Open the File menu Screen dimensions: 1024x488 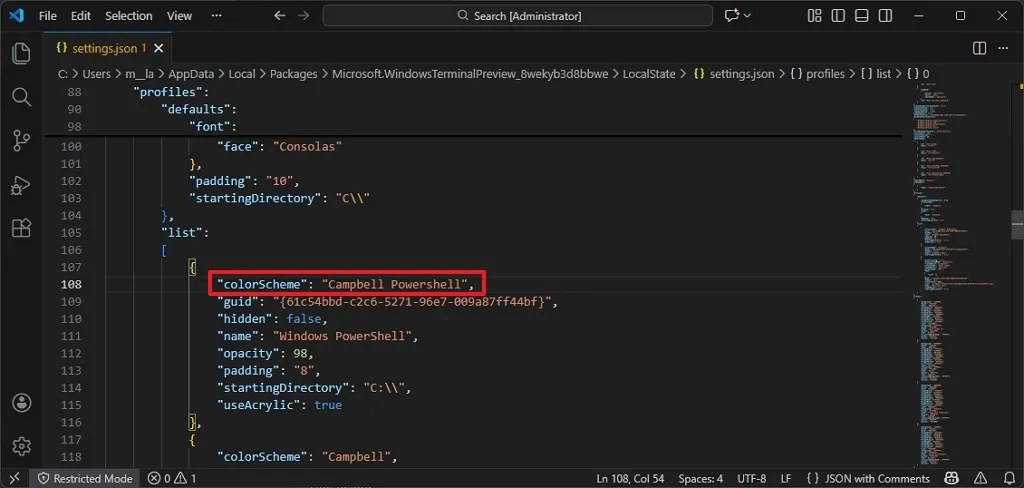[x=48, y=16]
